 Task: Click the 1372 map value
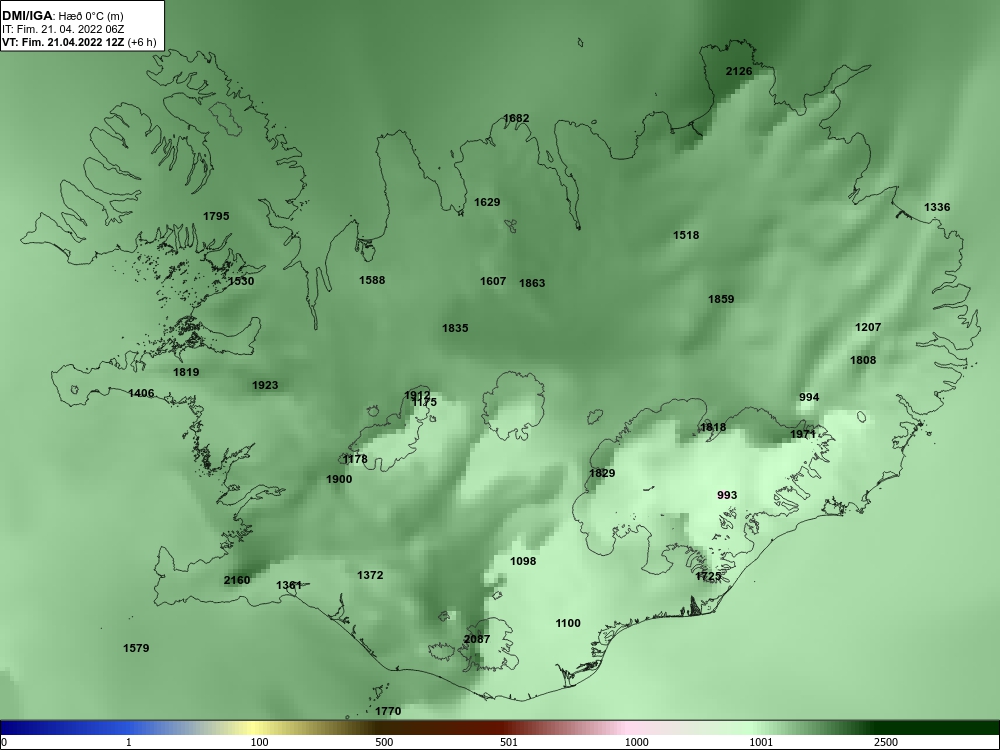click(370, 575)
